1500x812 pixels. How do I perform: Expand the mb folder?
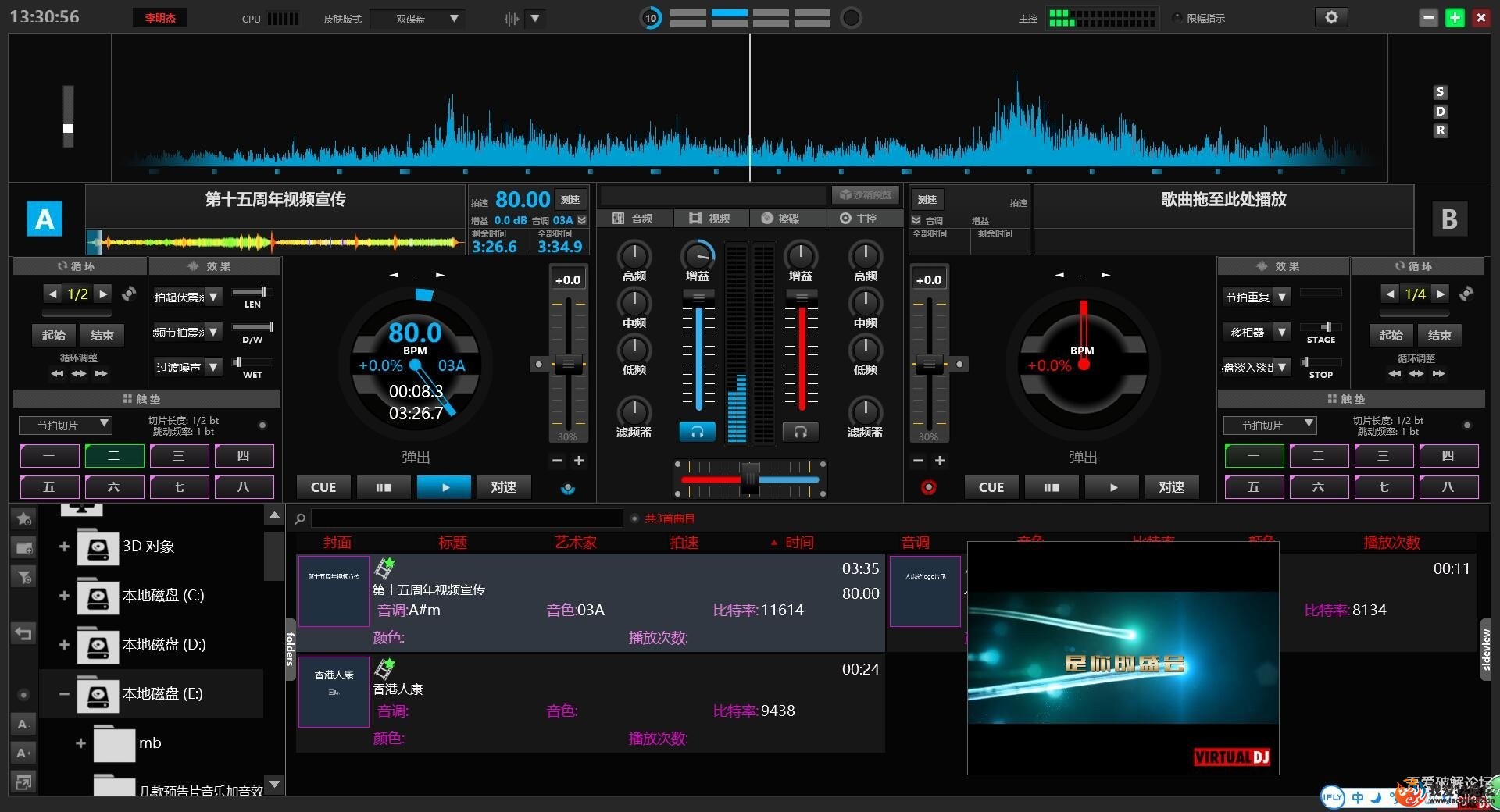click(x=80, y=743)
